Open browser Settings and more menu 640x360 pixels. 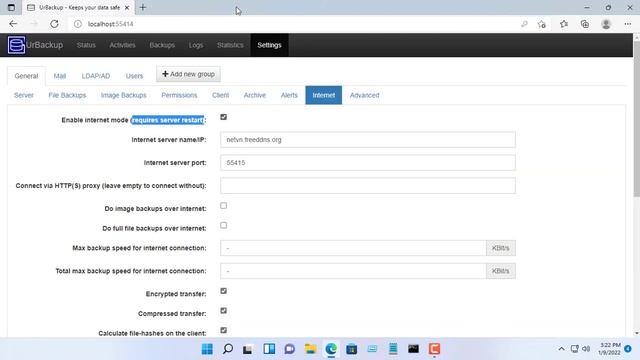tap(627, 24)
